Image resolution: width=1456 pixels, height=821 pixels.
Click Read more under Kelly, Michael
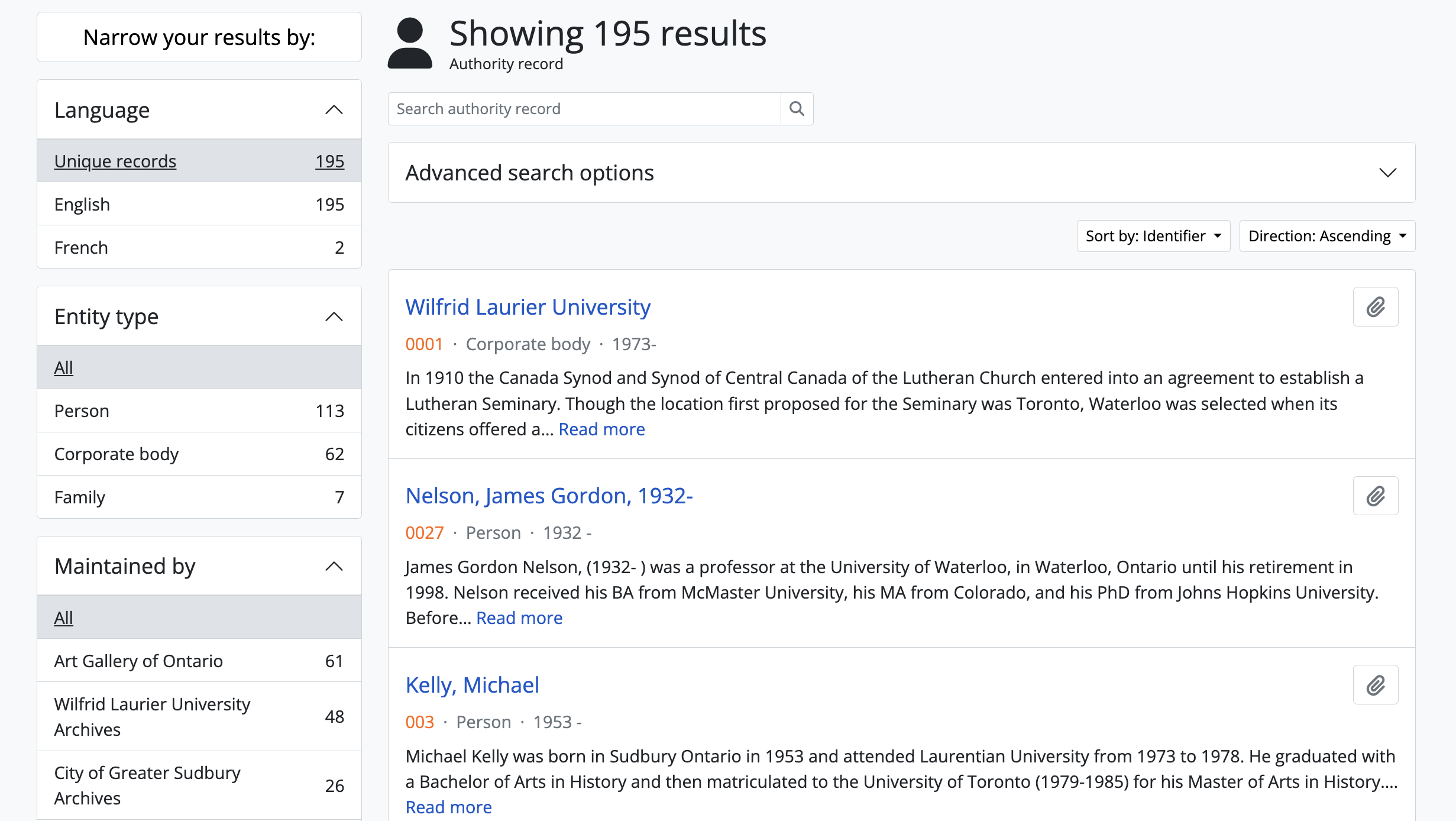click(448, 807)
